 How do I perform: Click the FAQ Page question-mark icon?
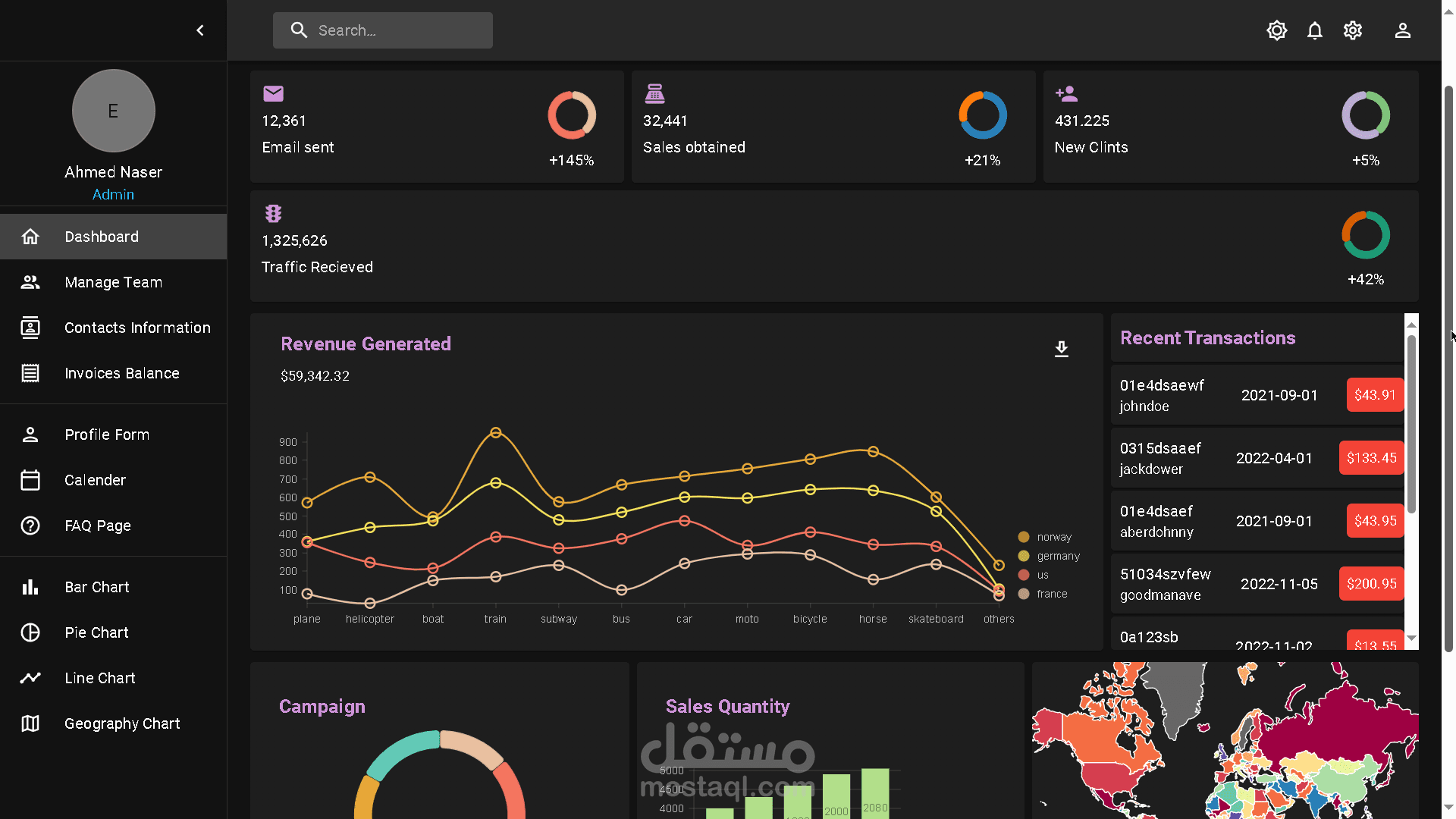click(30, 526)
